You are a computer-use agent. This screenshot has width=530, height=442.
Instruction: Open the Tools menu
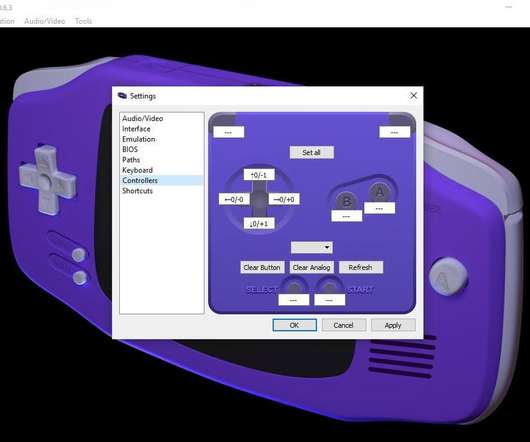(83, 21)
